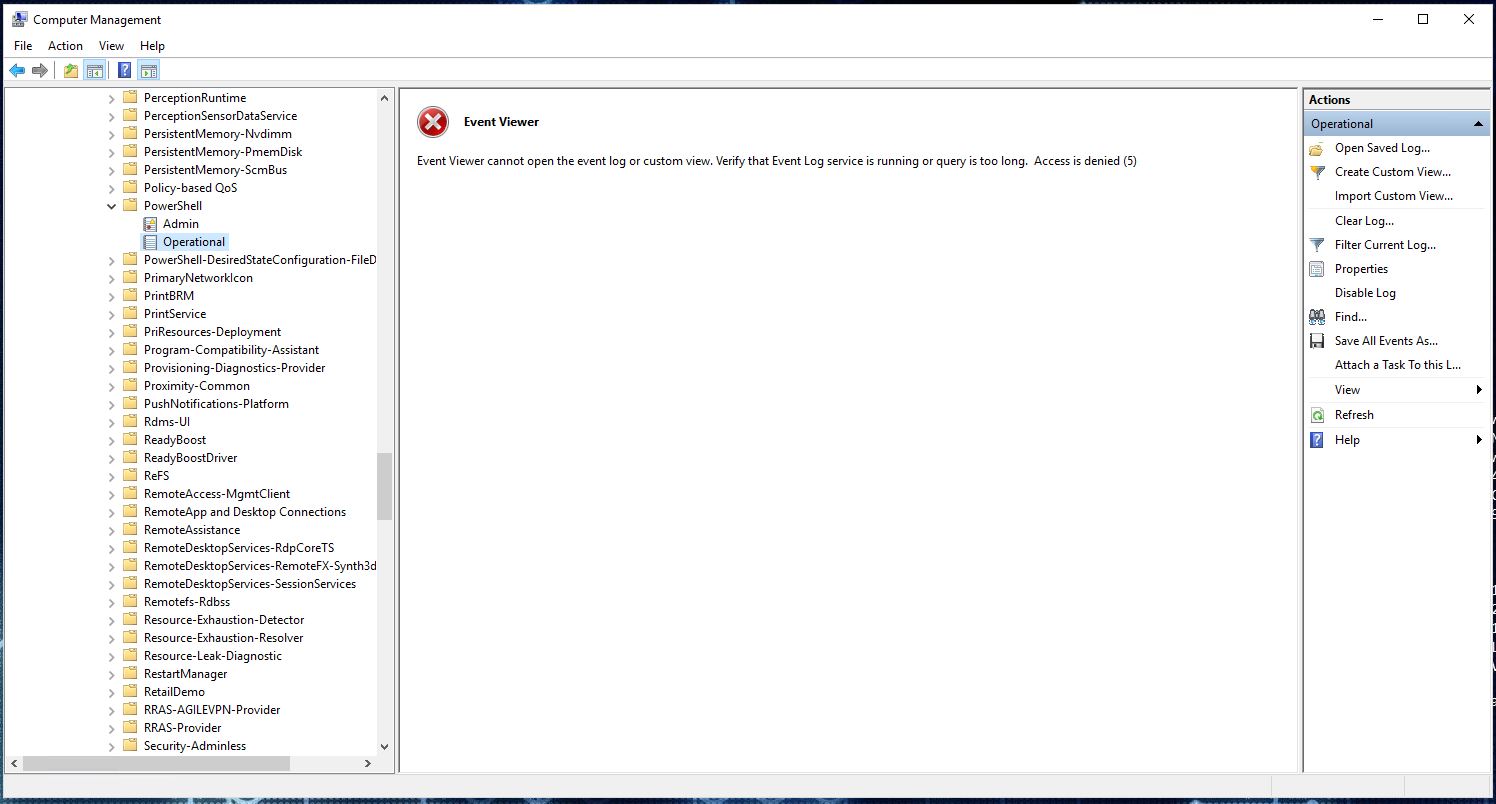Click the Open Saved Log folder icon
1496x804 pixels.
(x=1316, y=148)
